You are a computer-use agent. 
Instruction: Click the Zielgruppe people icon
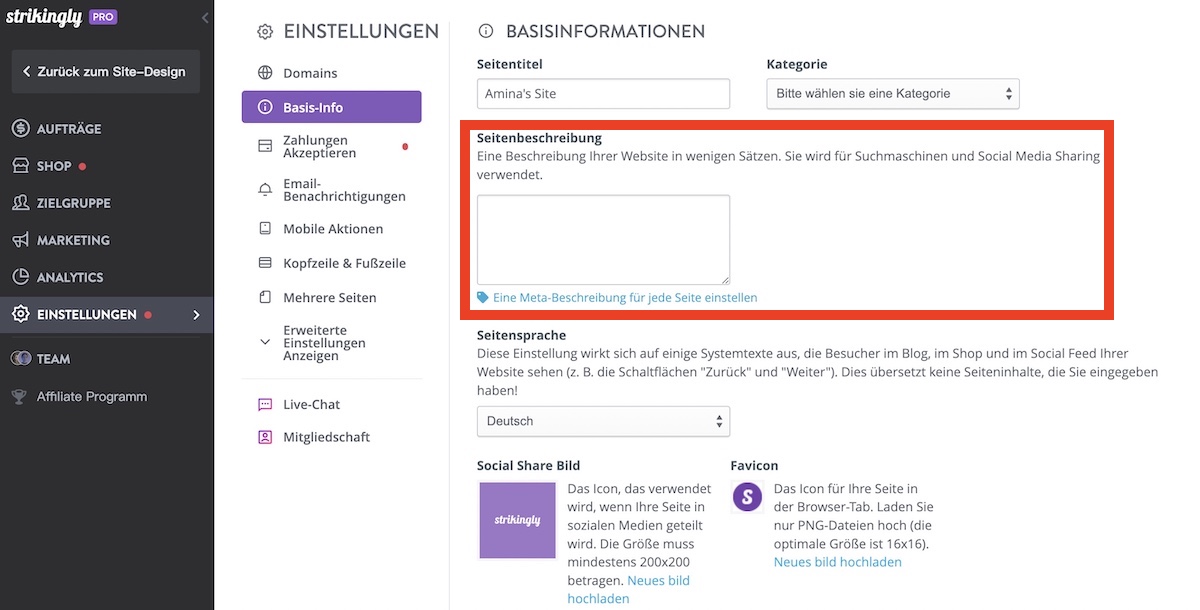[20, 203]
